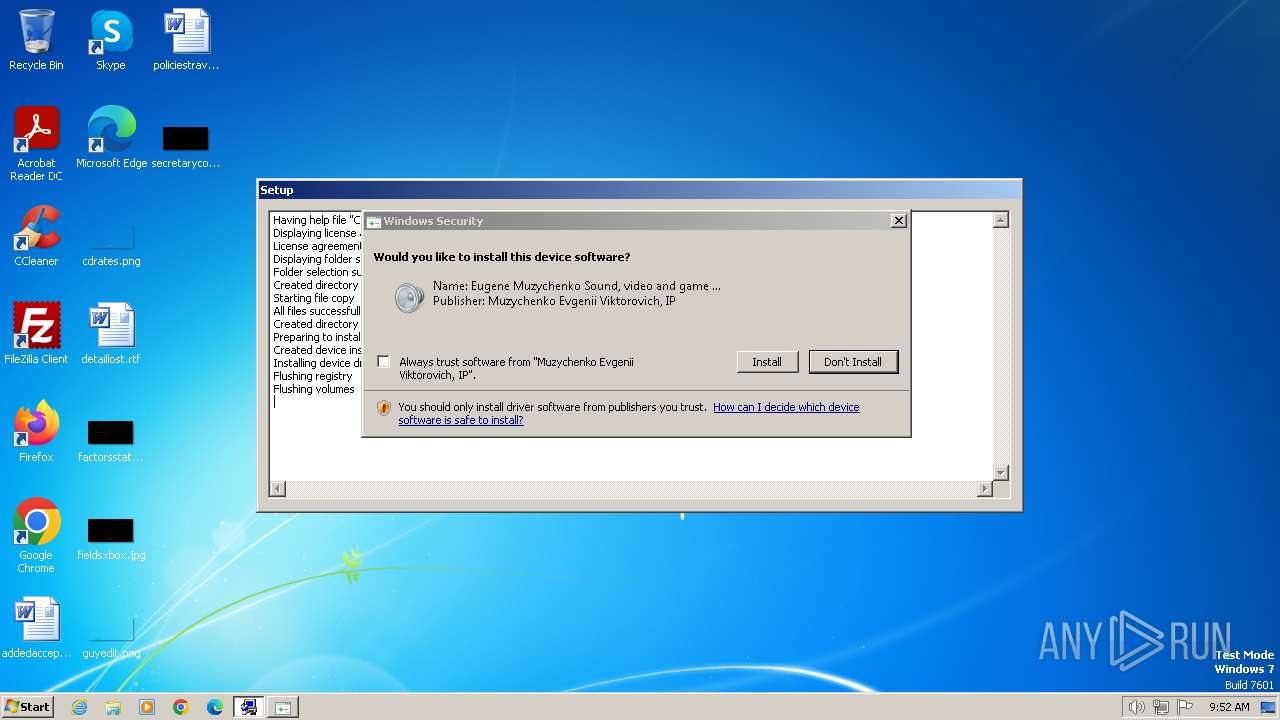Image resolution: width=1280 pixels, height=720 pixels.
Task: Open Chrome from the taskbar
Action: pos(181,707)
